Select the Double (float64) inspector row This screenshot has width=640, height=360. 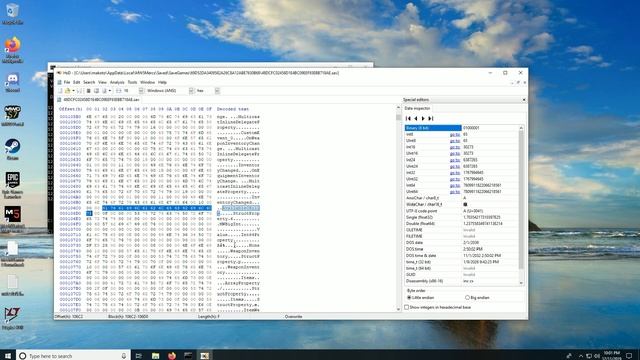pyautogui.click(x=462, y=224)
